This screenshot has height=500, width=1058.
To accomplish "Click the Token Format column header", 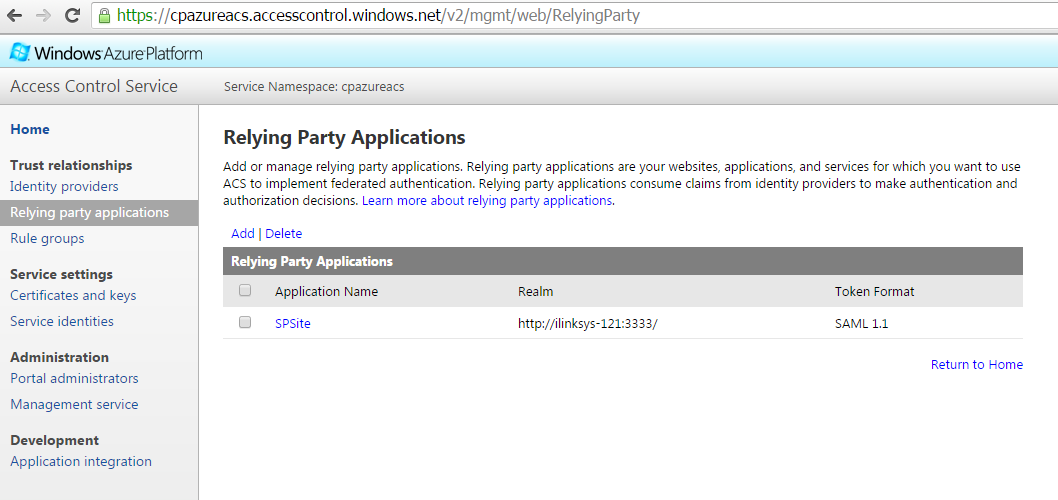I will coord(874,291).
